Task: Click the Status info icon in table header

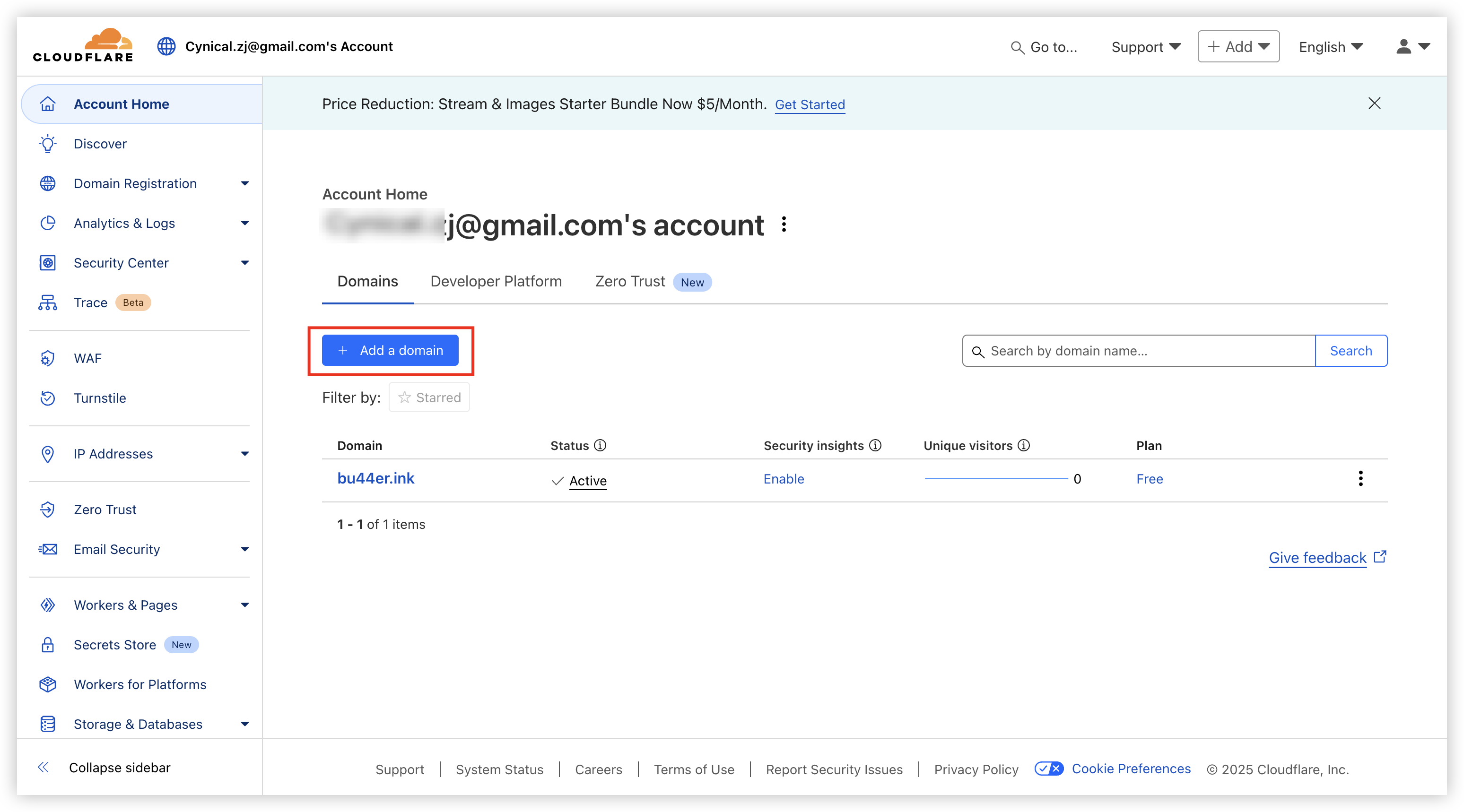Action: [x=600, y=446]
